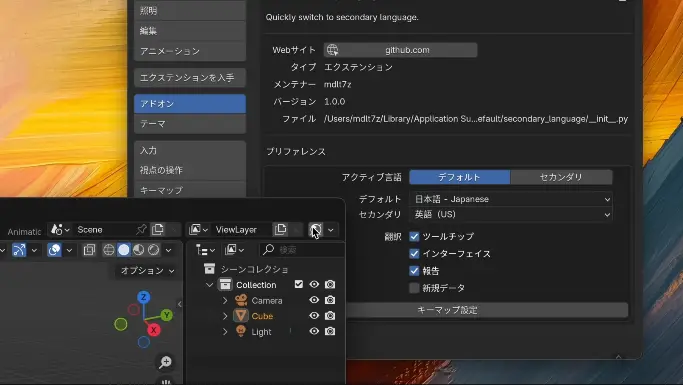Open the デフォルト language dropdown
The width and height of the screenshot is (683, 385).
click(x=511, y=199)
